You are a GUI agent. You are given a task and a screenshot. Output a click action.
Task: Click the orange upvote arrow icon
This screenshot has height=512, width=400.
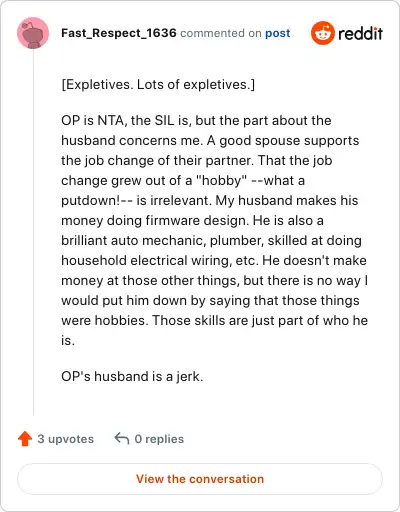point(25,439)
